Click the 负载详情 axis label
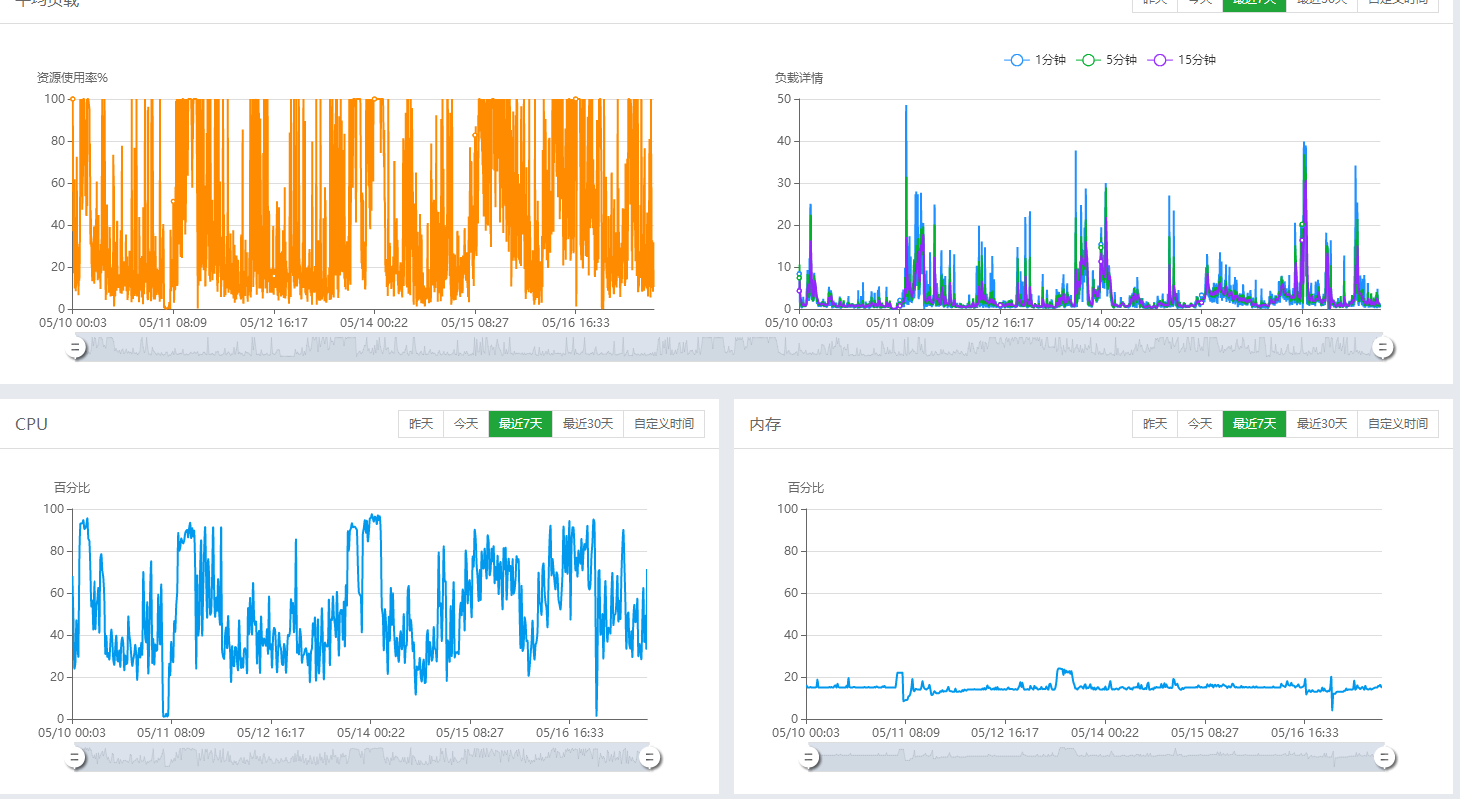Screen dimensions: 1460x799 pyautogui.click(x=799, y=78)
